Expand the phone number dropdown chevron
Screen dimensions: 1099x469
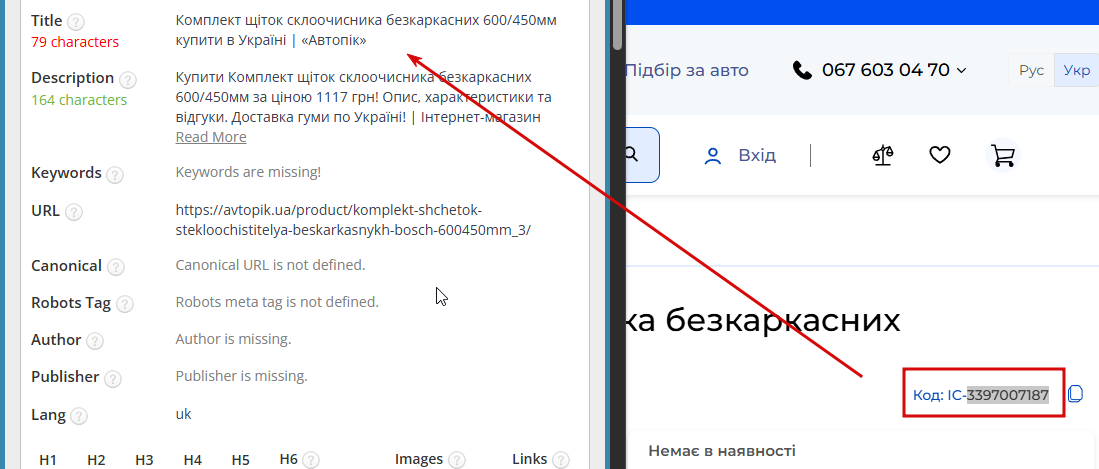(x=962, y=70)
